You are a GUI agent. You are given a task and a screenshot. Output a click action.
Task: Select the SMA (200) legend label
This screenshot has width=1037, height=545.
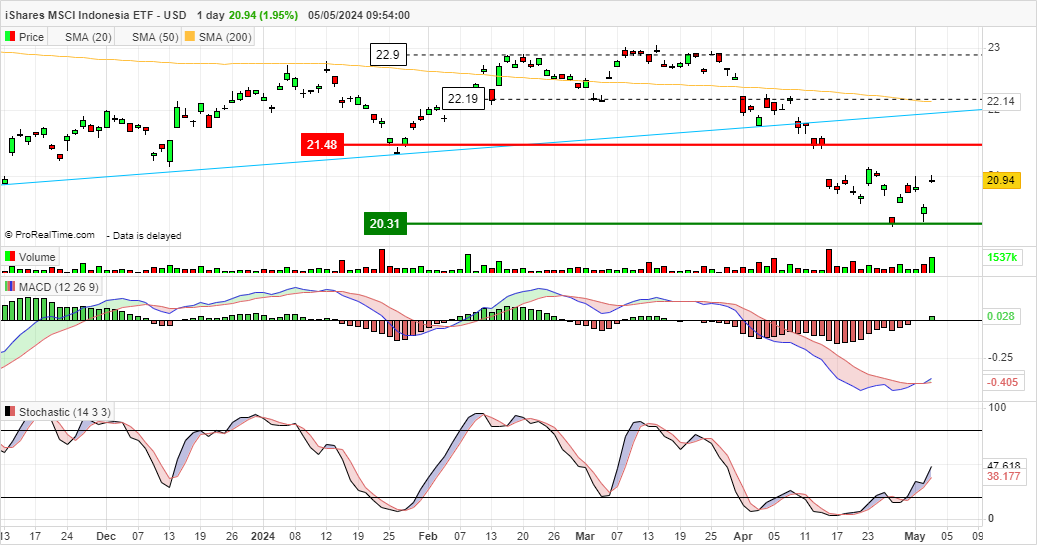point(225,37)
